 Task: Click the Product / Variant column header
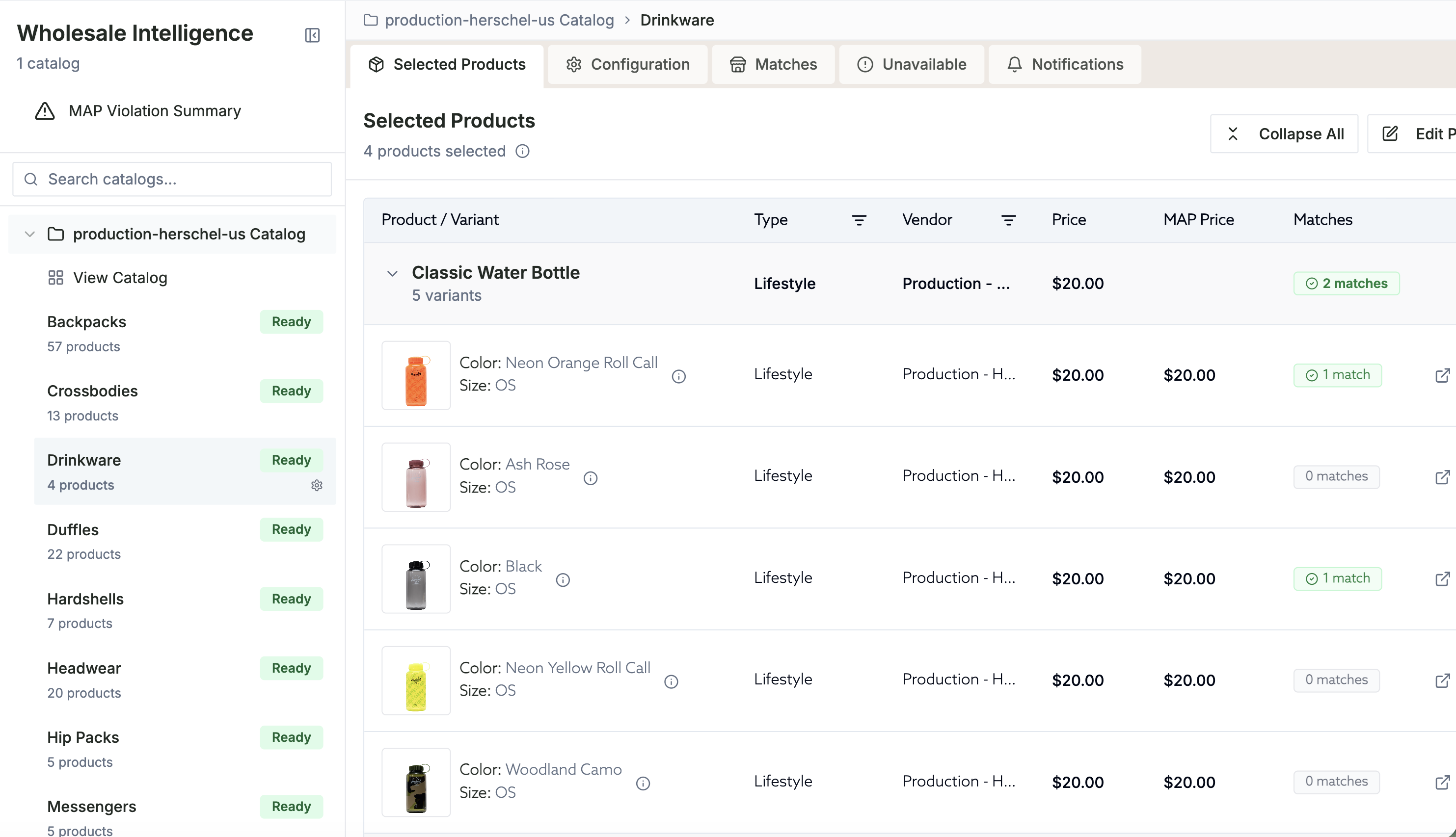(440, 220)
